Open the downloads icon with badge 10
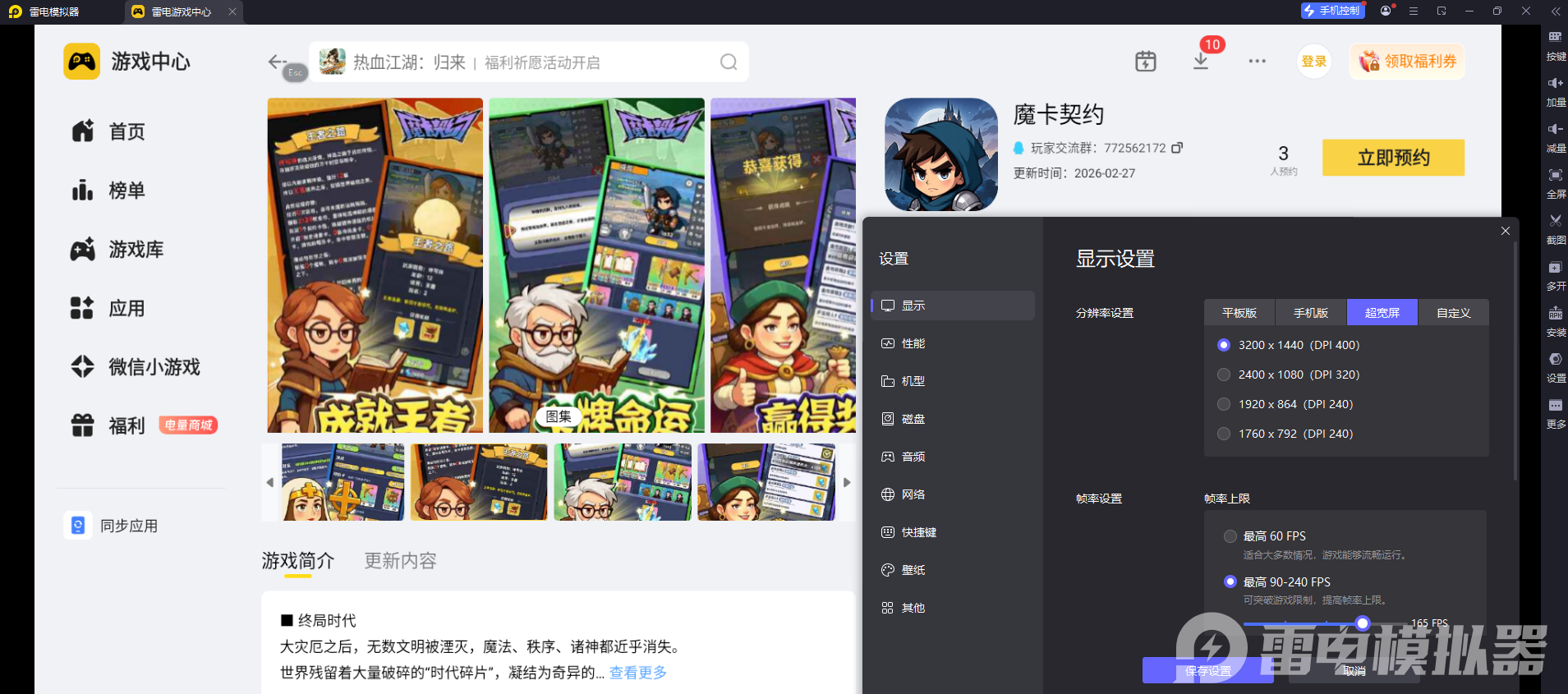 pyautogui.click(x=1201, y=62)
